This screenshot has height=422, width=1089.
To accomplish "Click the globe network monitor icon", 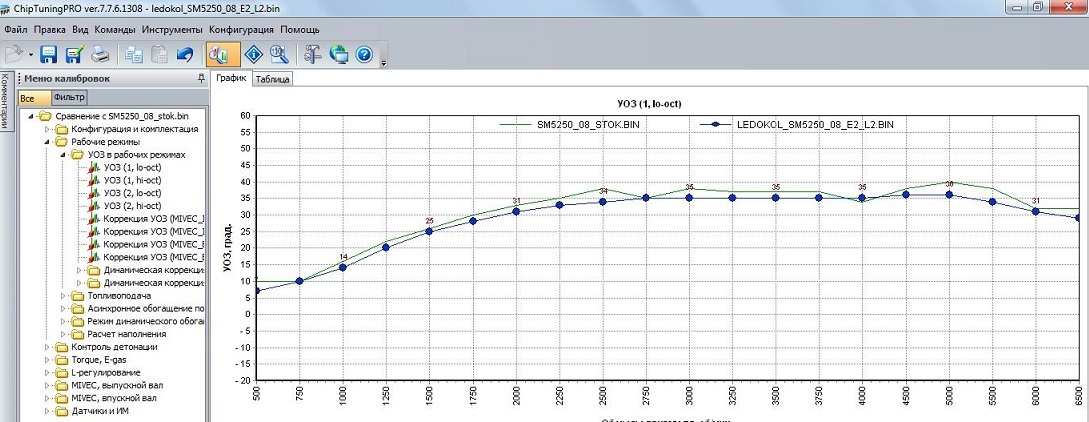I will click(339, 54).
